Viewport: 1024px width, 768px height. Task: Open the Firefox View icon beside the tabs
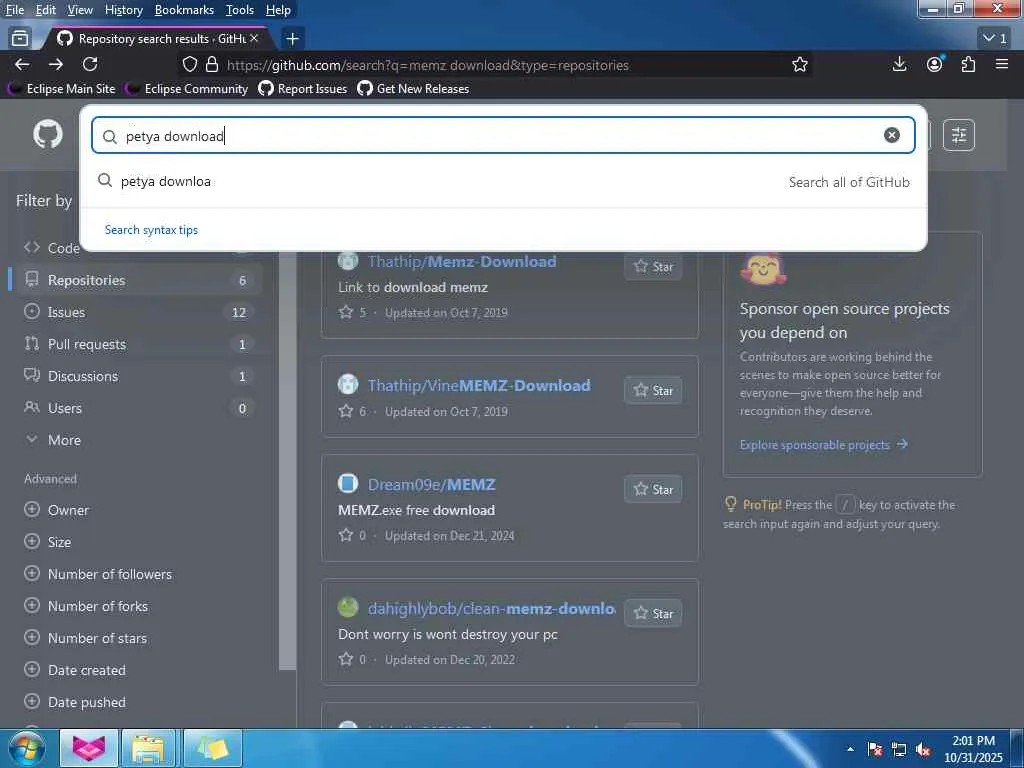click(20, 39)
